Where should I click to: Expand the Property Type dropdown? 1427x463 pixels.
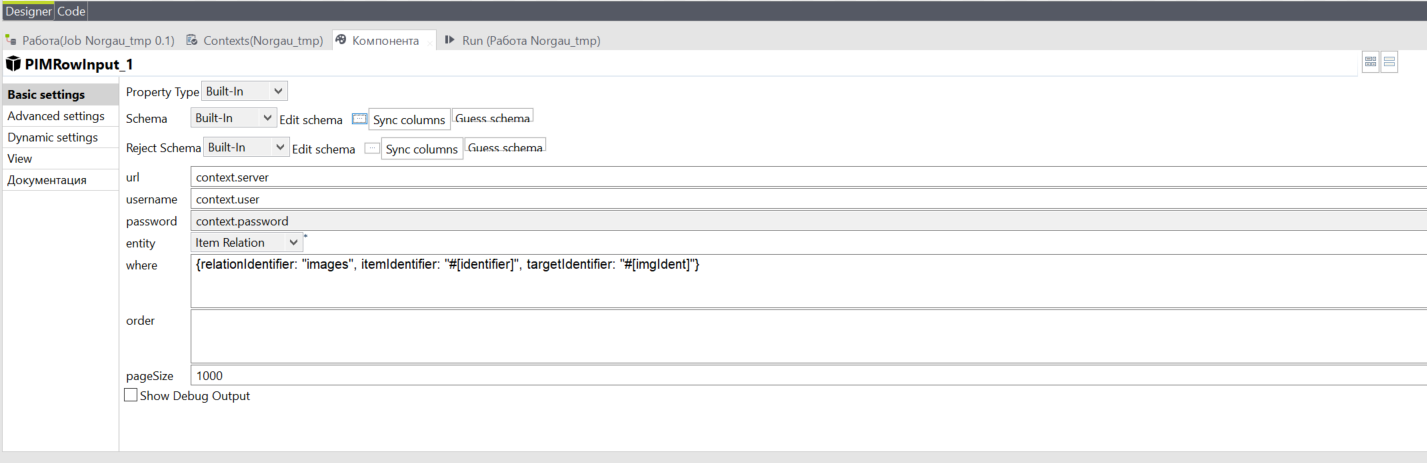pos(245,91)
